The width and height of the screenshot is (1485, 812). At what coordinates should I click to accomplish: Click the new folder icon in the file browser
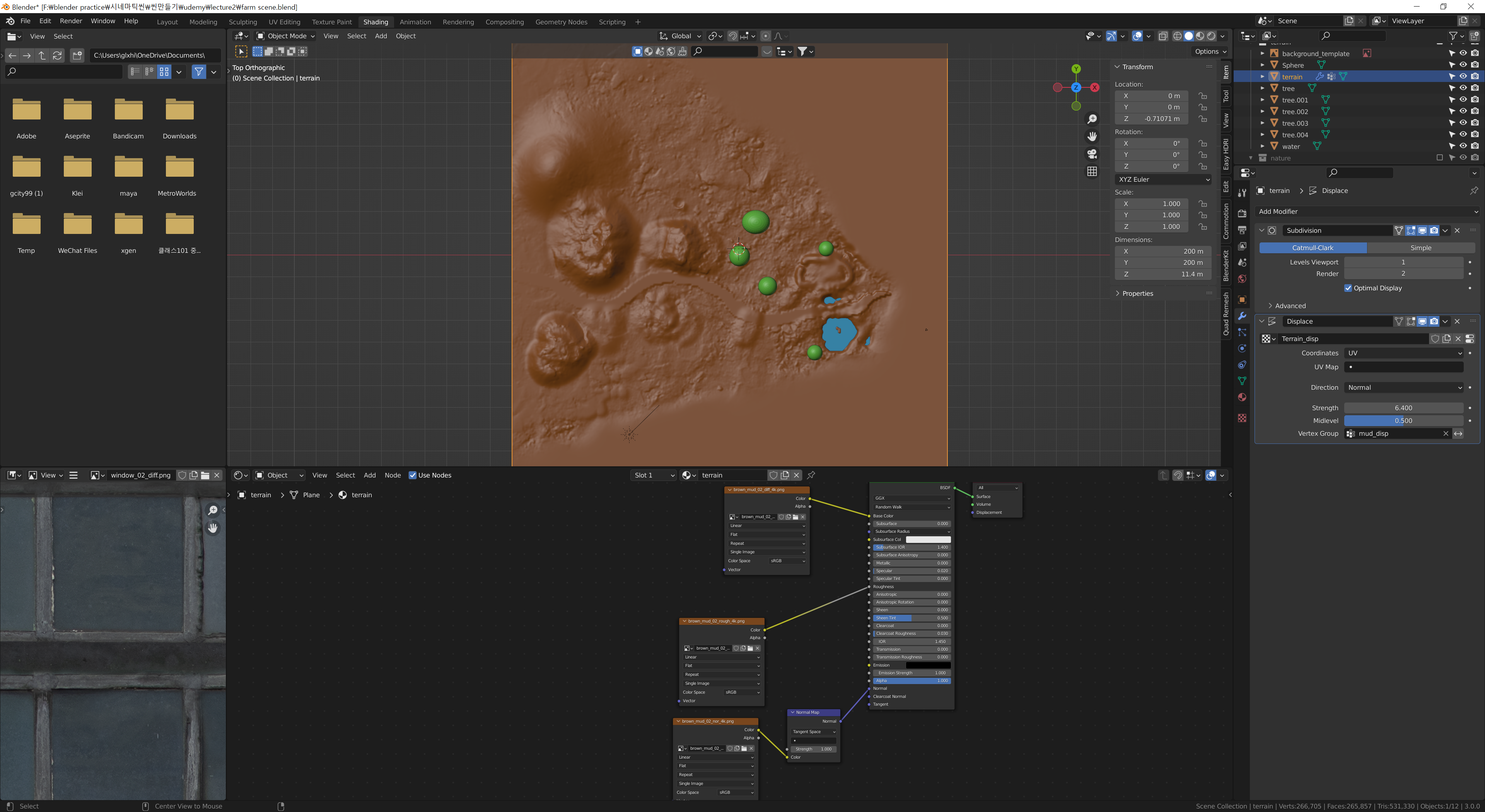pyautogui.click(x=77, y=55)
